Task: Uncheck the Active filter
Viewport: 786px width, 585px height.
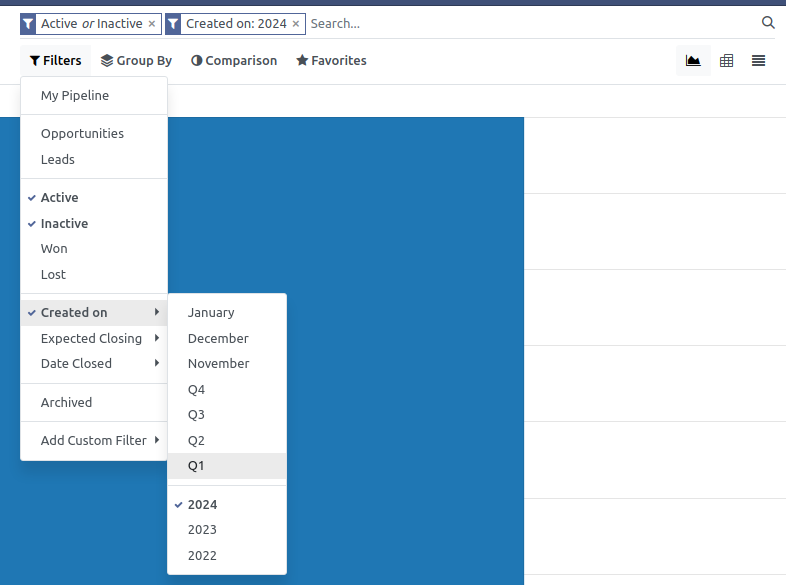Action: [x=94, y=198]
